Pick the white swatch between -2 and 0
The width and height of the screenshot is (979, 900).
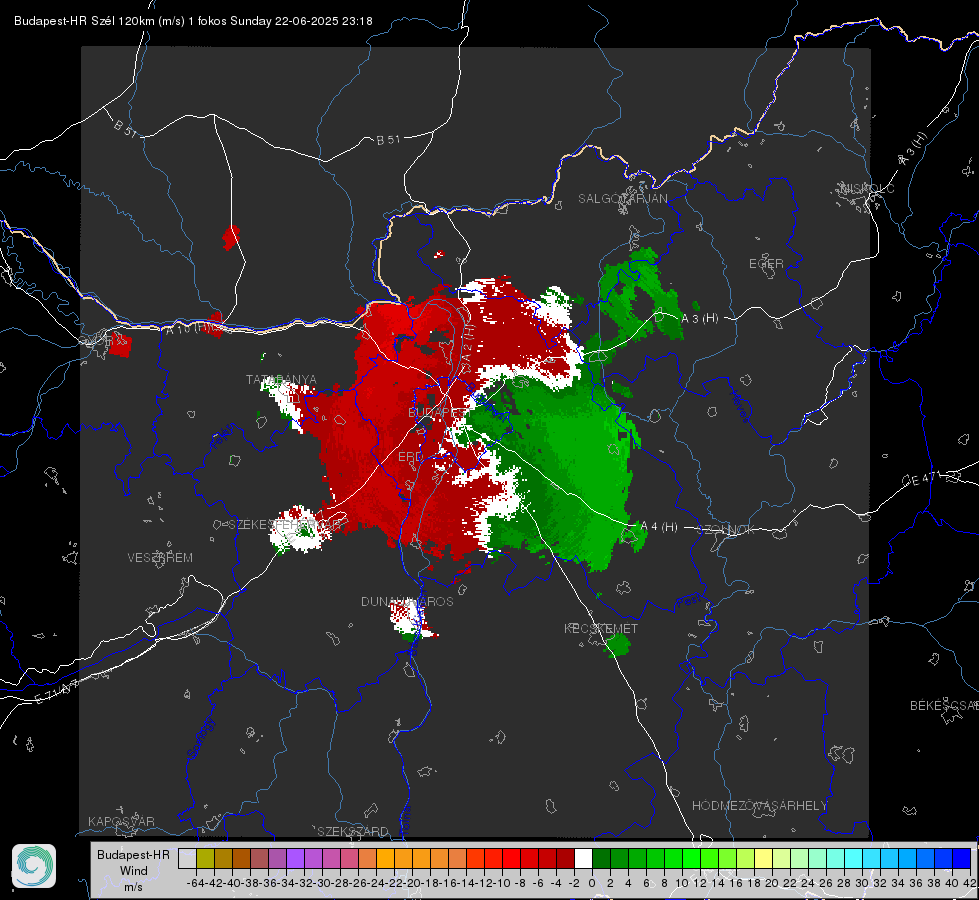click(x=583, y=858)
